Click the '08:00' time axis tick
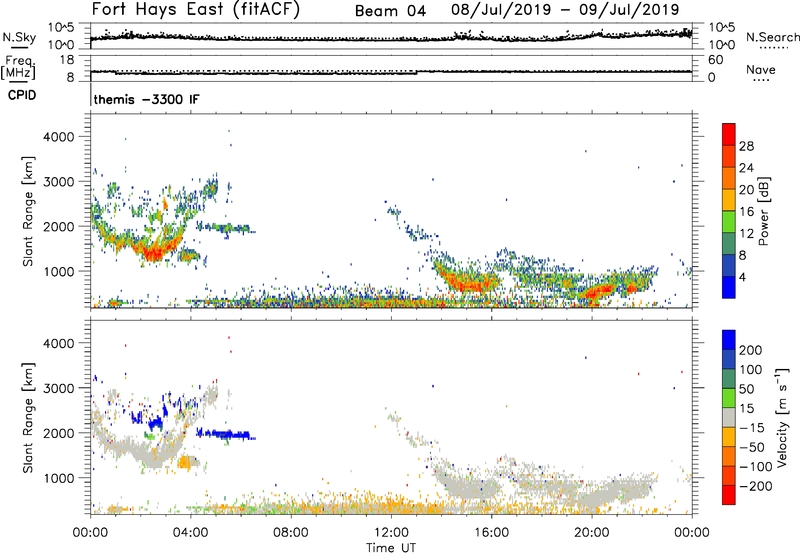 (291, 533)
